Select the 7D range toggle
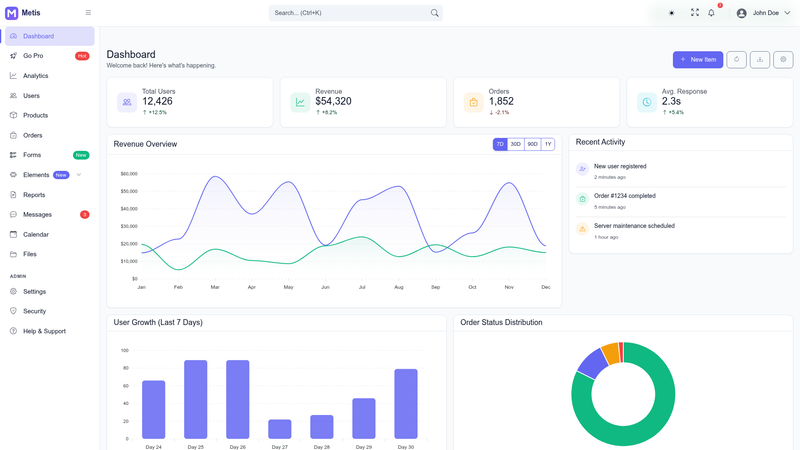This screenshot has width=800, height=450. pos(500,144)
